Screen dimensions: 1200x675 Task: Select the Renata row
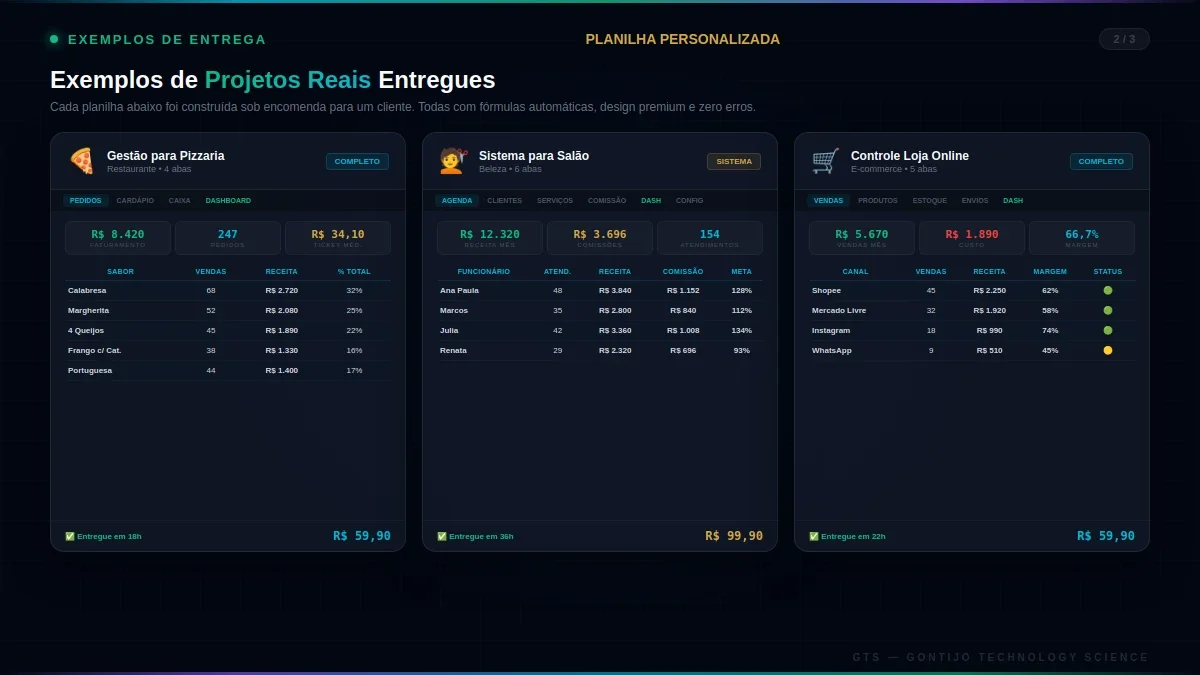point(600,350)
